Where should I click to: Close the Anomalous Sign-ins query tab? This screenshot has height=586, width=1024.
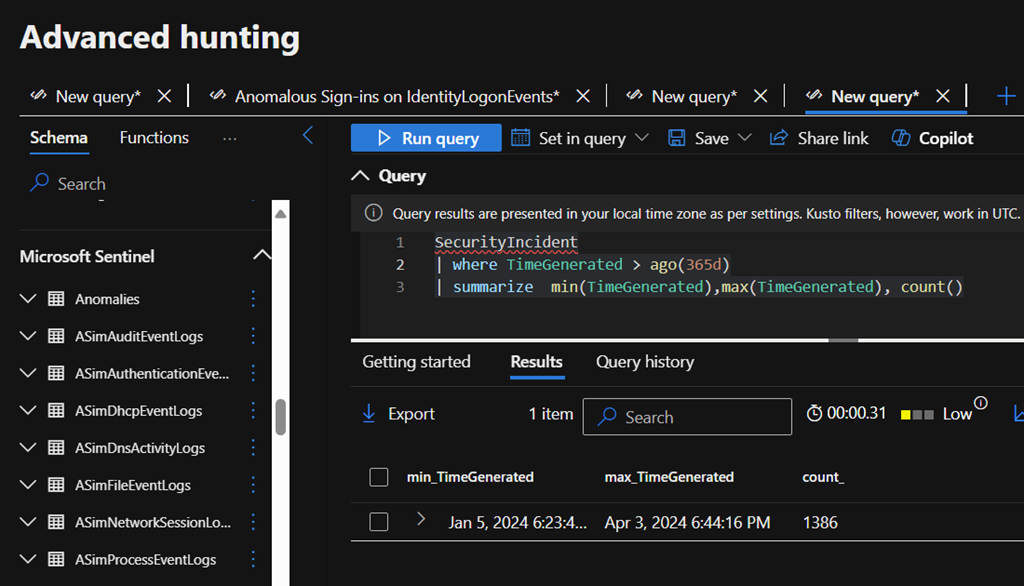[583, 96]
